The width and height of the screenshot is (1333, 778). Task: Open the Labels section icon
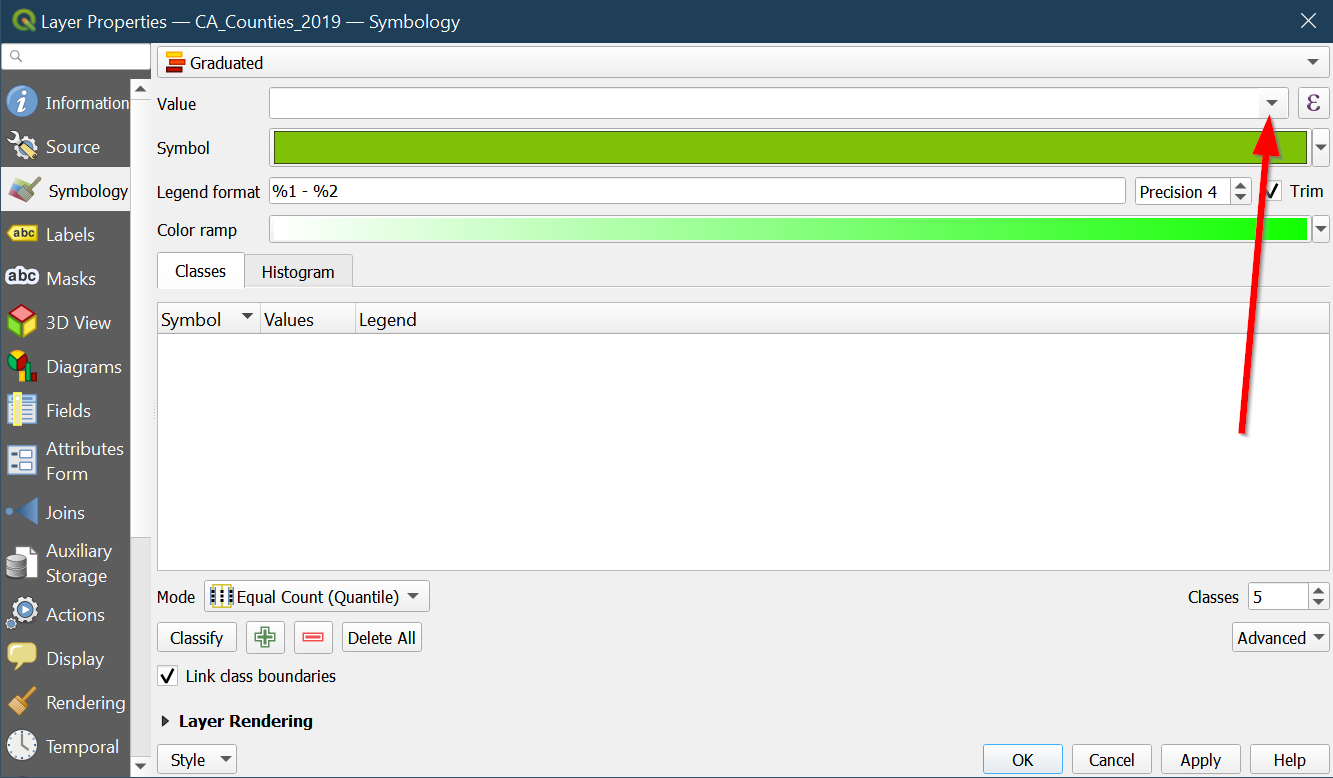(22, 234)
